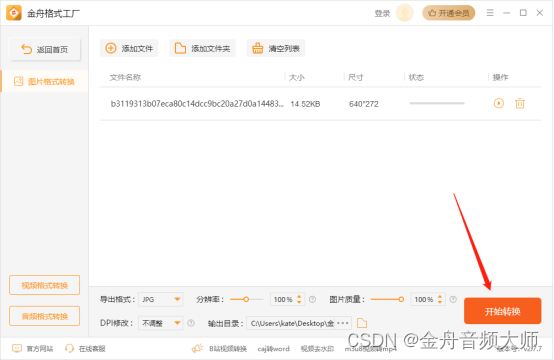The width and height of the screenshot is (554, 360).
Task: Click the 金舟格式工厂 app logo icon
Action: (x=14, y=13)
